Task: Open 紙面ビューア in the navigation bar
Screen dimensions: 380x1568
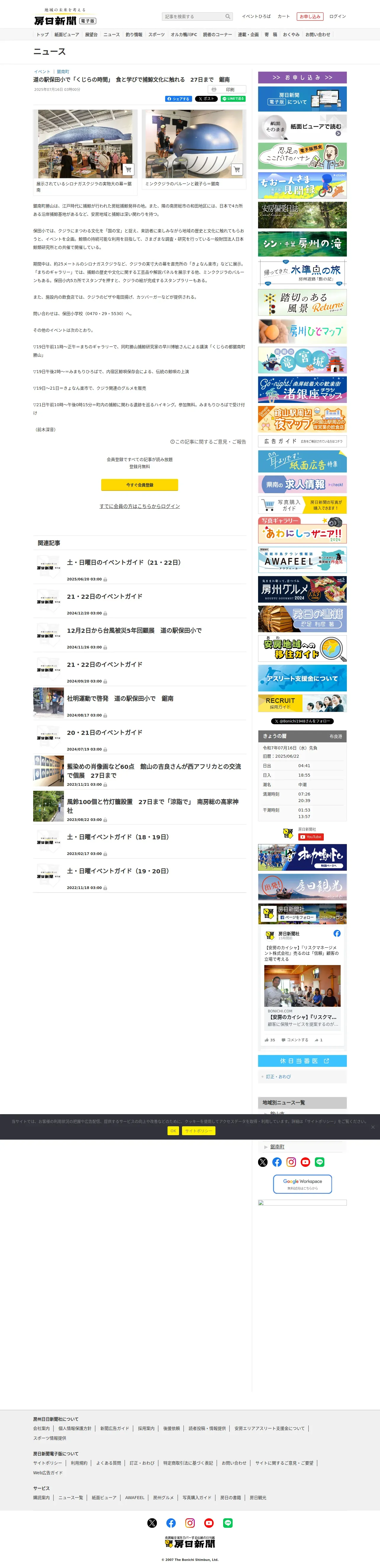Action: (x=66, y=35)
